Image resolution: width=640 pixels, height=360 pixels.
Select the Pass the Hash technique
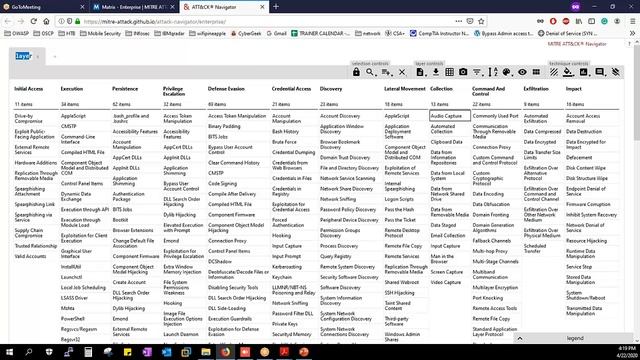(399, 209)
